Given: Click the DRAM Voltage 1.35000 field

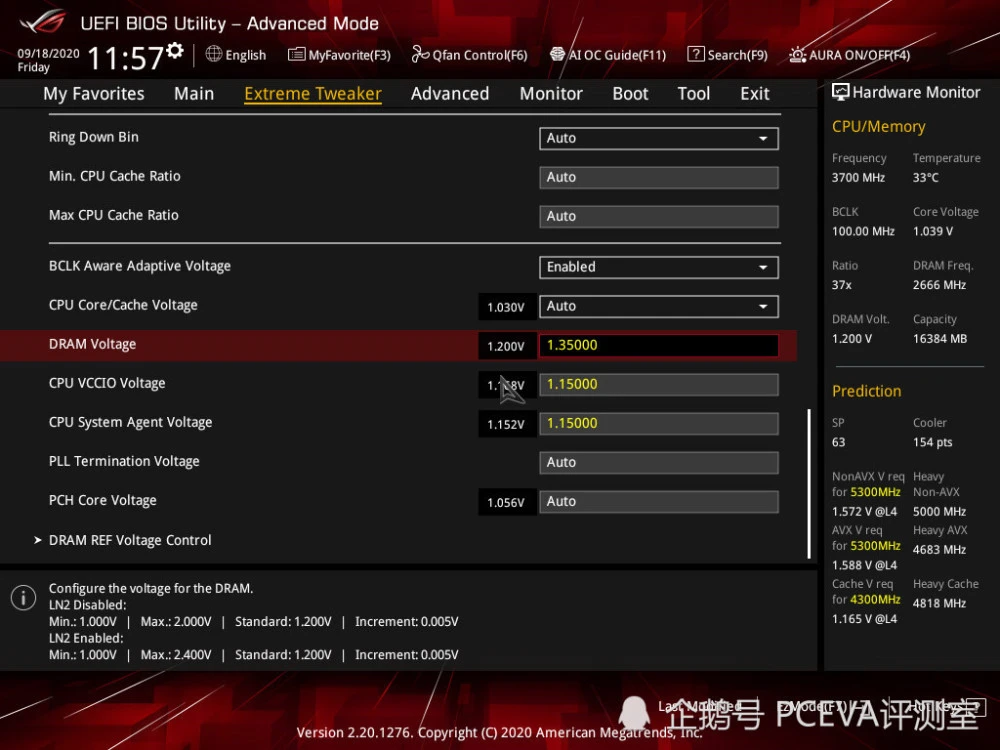Looking at the screenshot, I should tap(659, 345).
